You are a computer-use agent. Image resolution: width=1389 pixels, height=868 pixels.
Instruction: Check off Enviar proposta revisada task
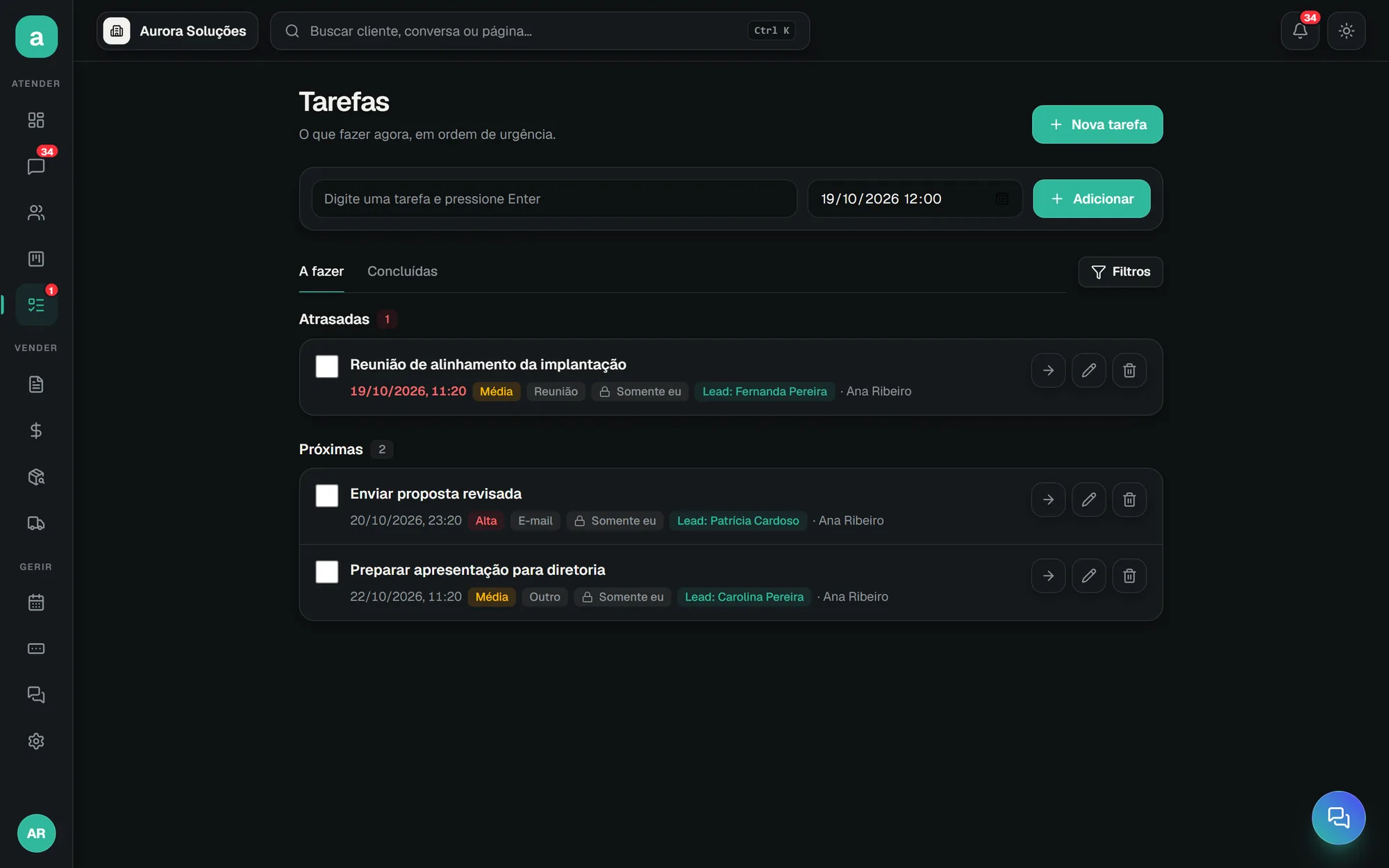click(327, 496)
